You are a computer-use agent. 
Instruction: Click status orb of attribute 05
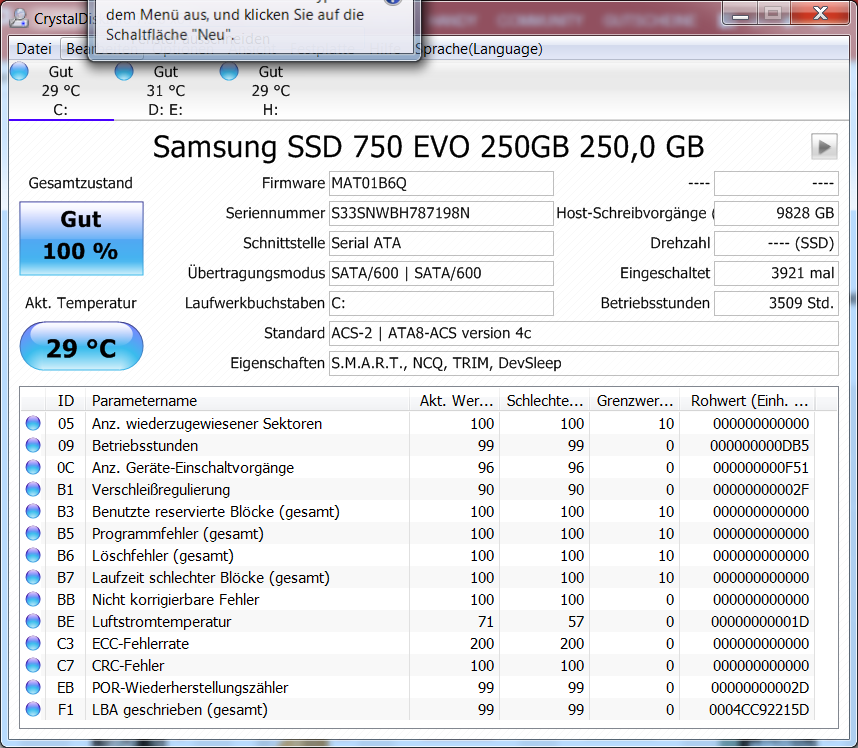(x=33, y=423)
